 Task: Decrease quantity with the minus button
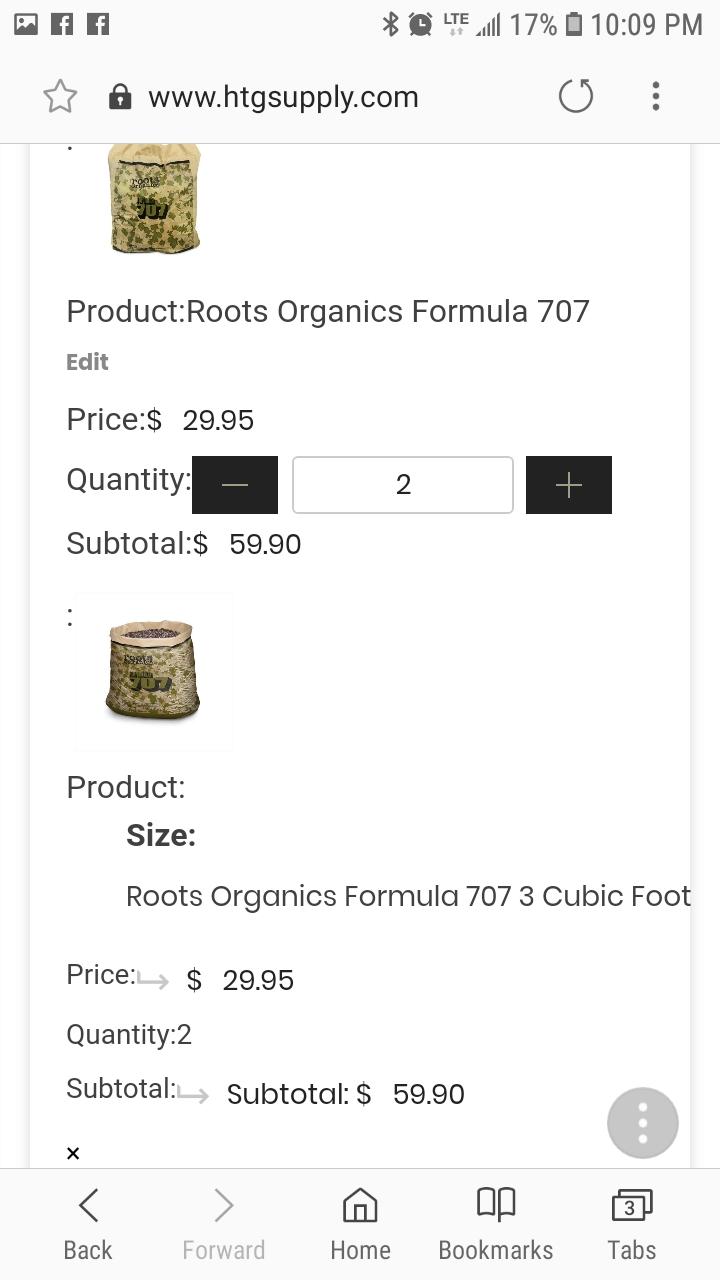(235, 485)
